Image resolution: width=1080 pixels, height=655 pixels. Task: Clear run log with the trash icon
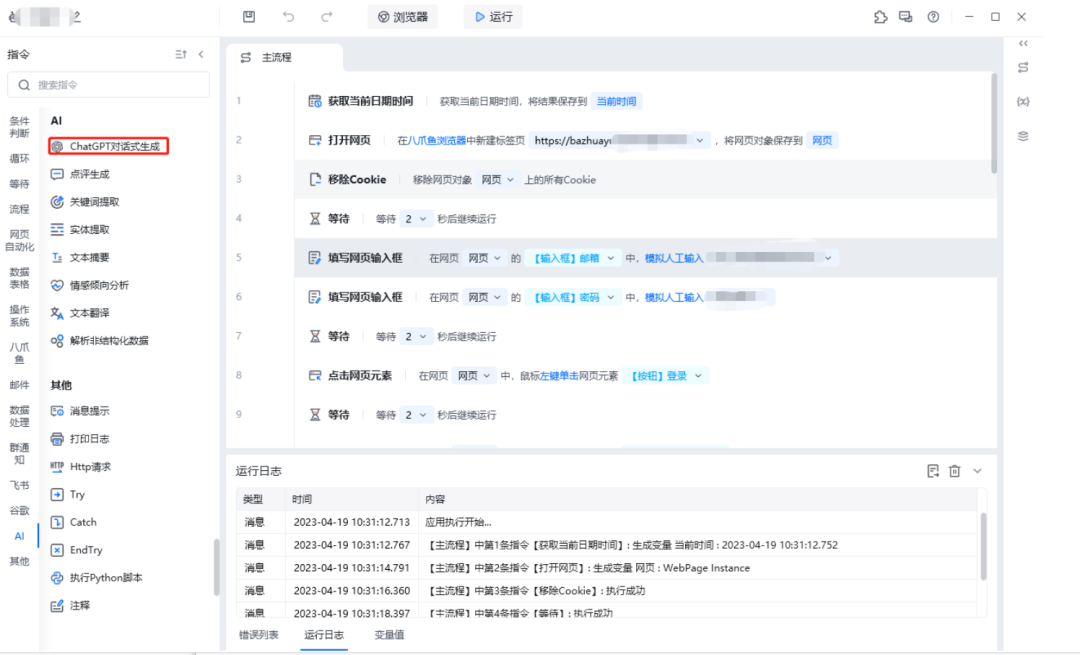[954, 470]
